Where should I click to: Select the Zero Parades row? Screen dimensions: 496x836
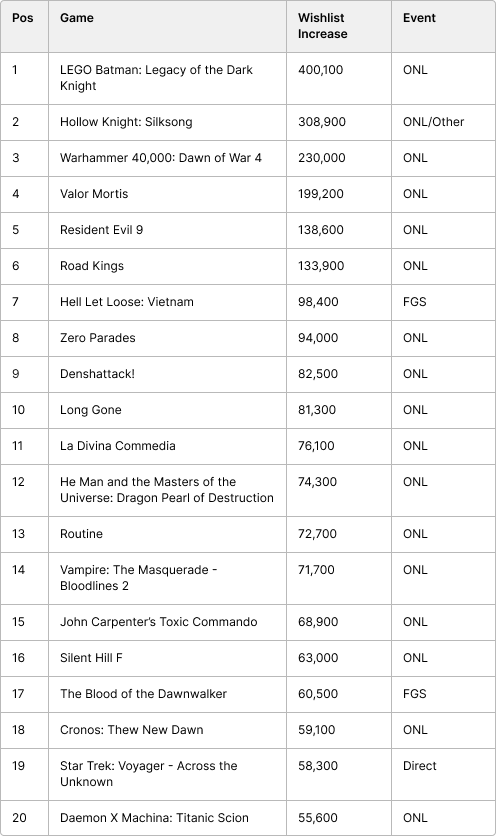click(248, 338)
